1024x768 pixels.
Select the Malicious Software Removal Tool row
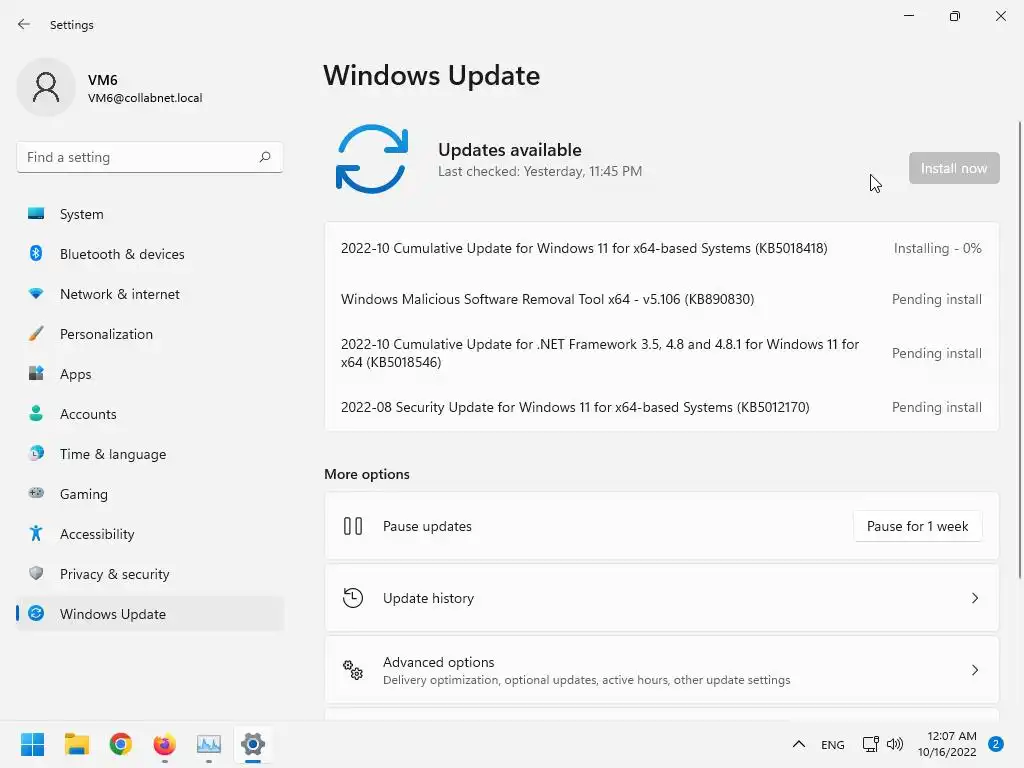click(x=662, y=299)
